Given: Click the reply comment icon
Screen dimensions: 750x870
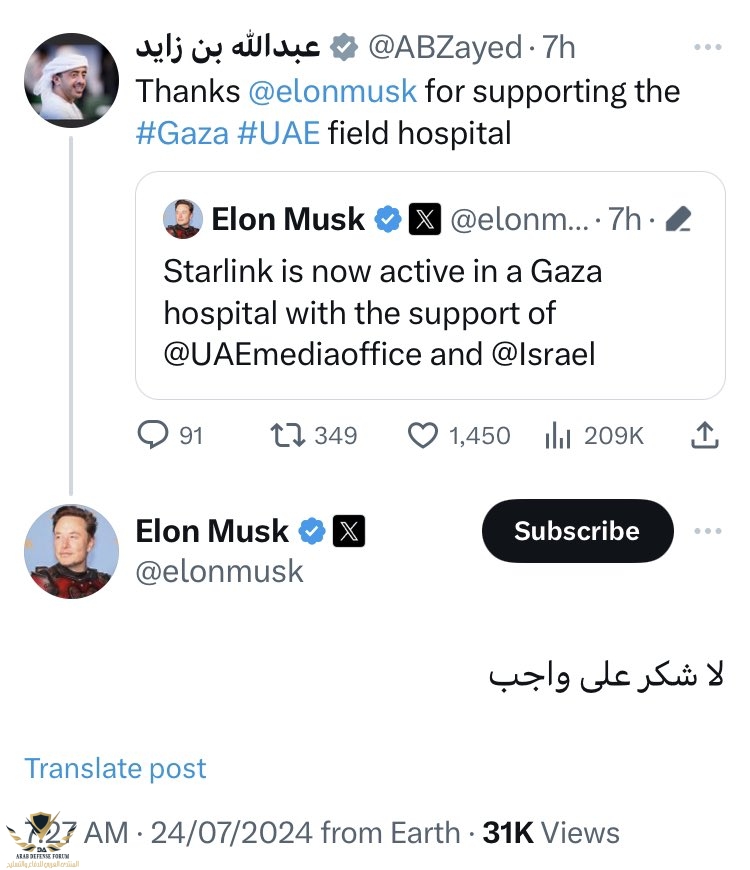Looking at the screenshot, I should (153, 435).
